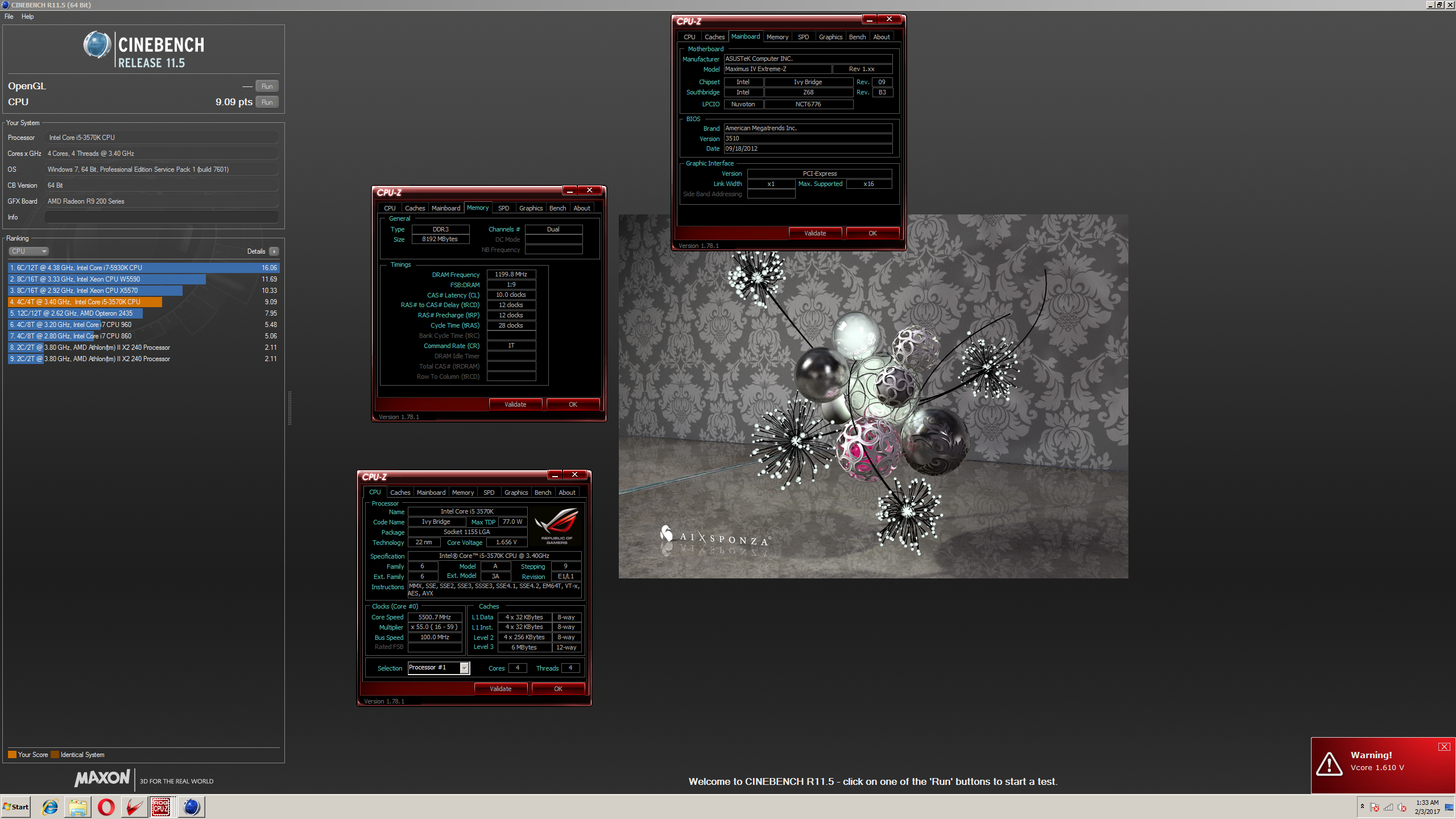
Task: Select ranking row Intel Xeon CPU W5590
Action: (x=143, y=279)
